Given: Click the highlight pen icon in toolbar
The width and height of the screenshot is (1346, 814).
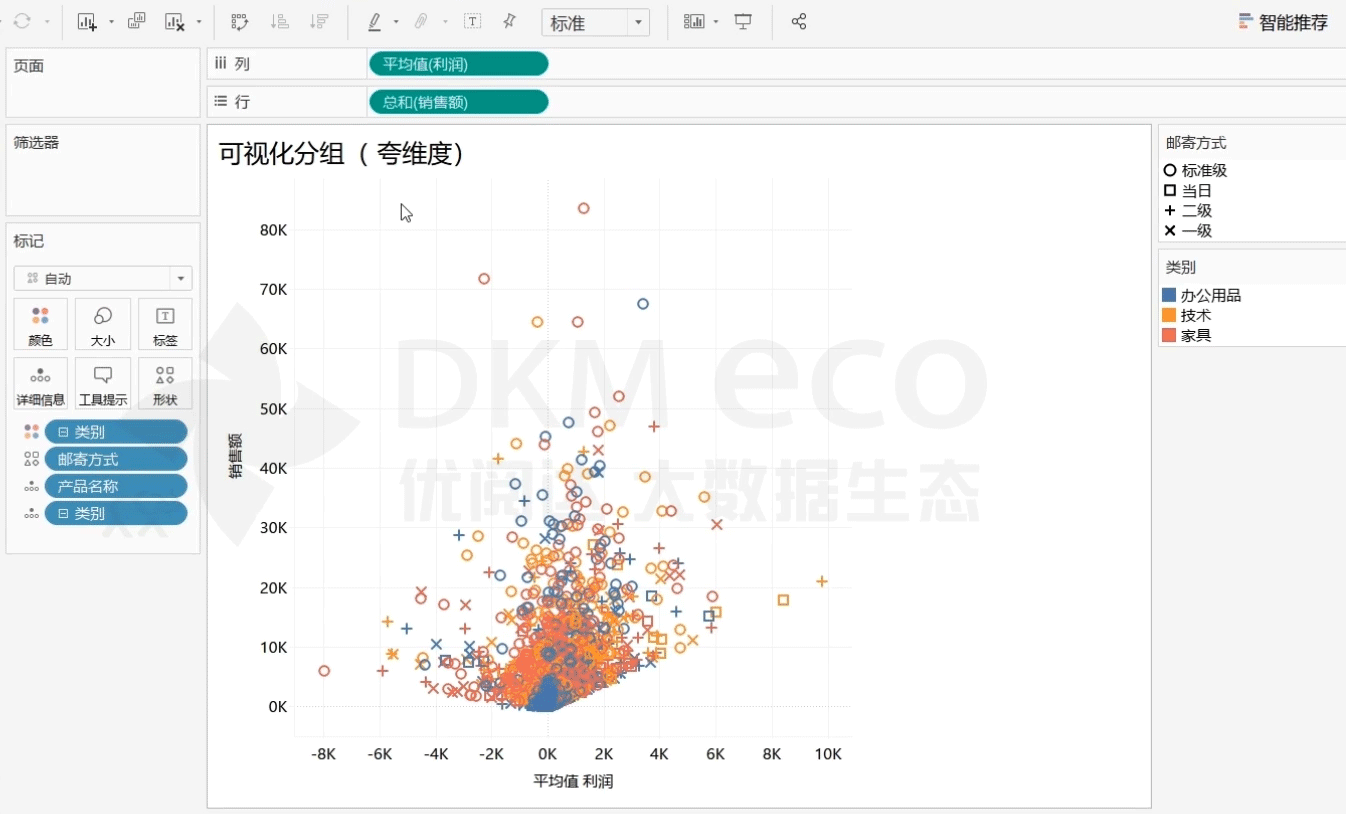Looking at the screenshot, I should click(374, 22).
